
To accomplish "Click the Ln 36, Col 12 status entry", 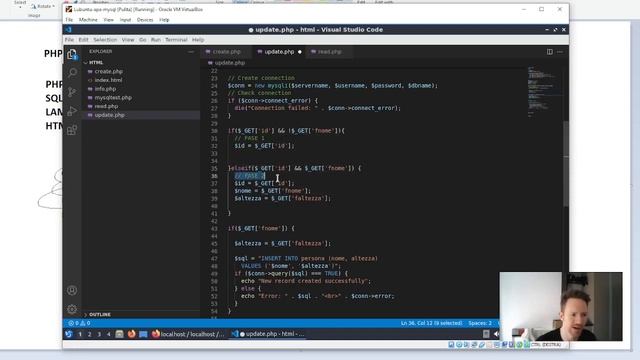I will point(431,323).
